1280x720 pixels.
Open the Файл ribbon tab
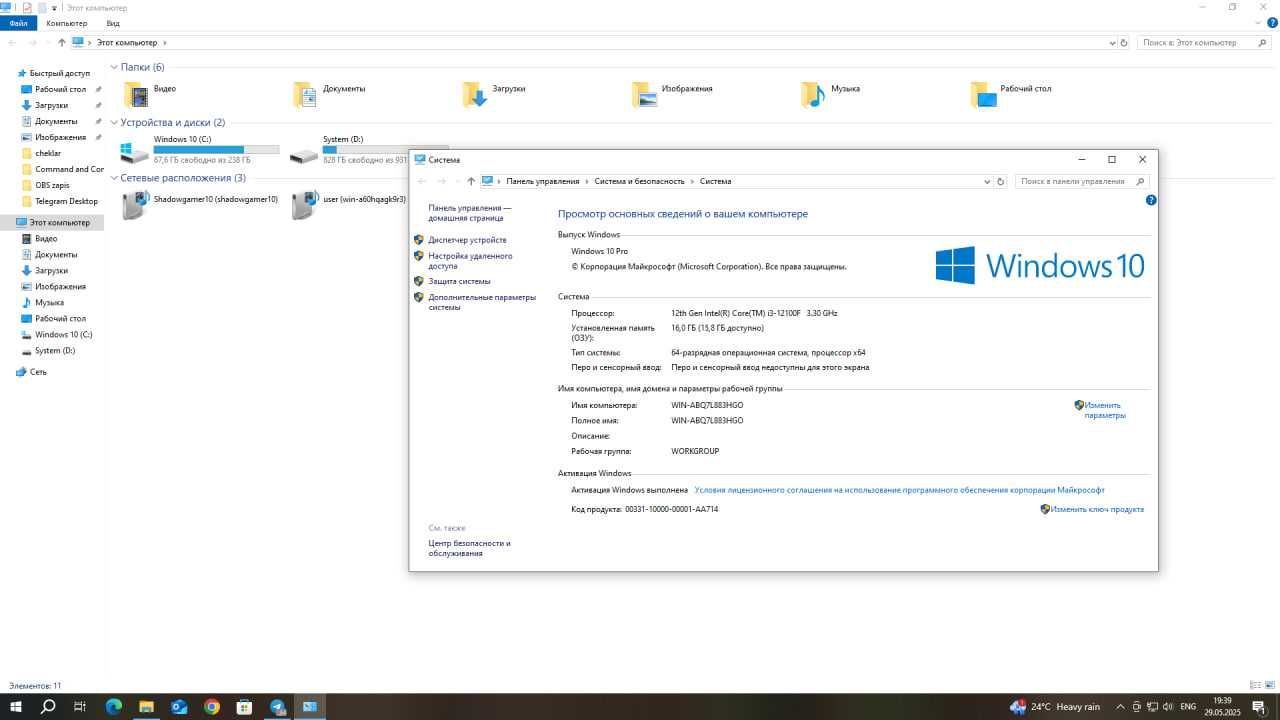click(x=18, y=23)
